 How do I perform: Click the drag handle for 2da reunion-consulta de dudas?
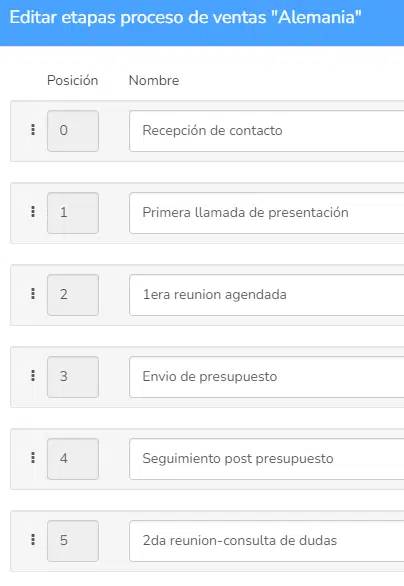33,540
